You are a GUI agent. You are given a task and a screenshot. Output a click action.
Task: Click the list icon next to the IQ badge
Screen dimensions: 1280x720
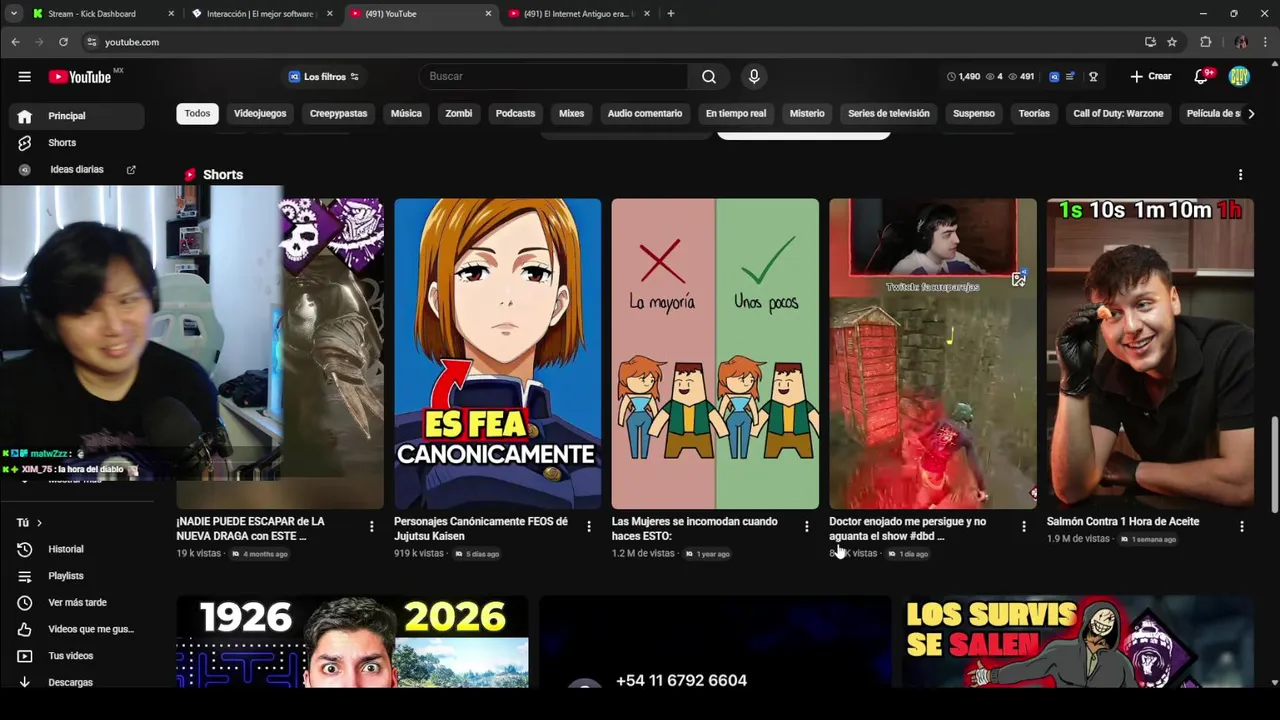tap(1071, 77)
